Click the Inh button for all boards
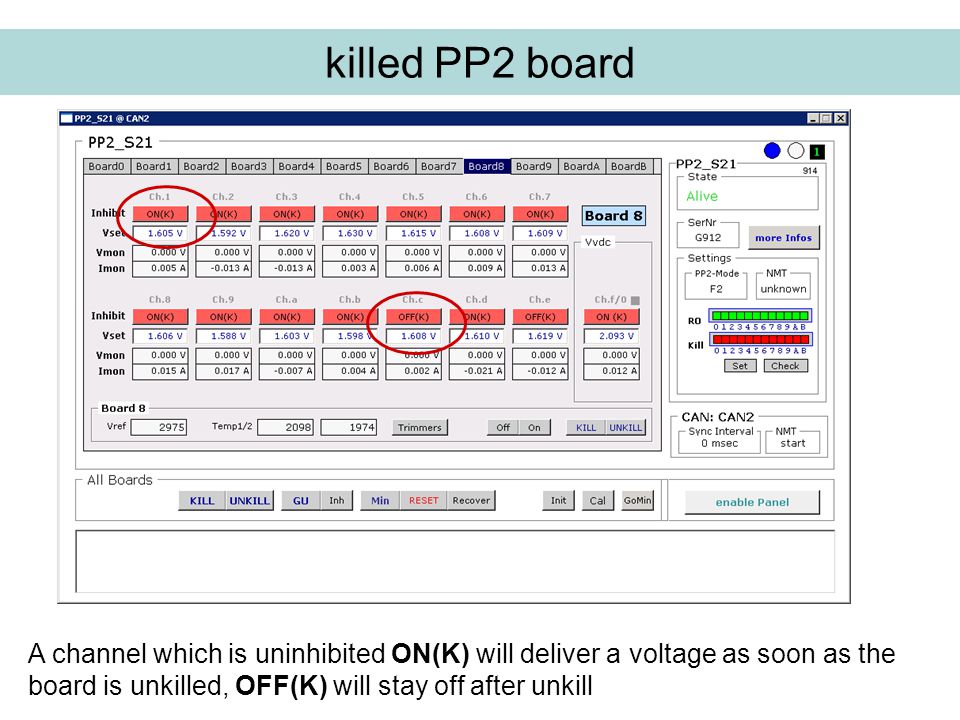 click(x=337, y=501)
